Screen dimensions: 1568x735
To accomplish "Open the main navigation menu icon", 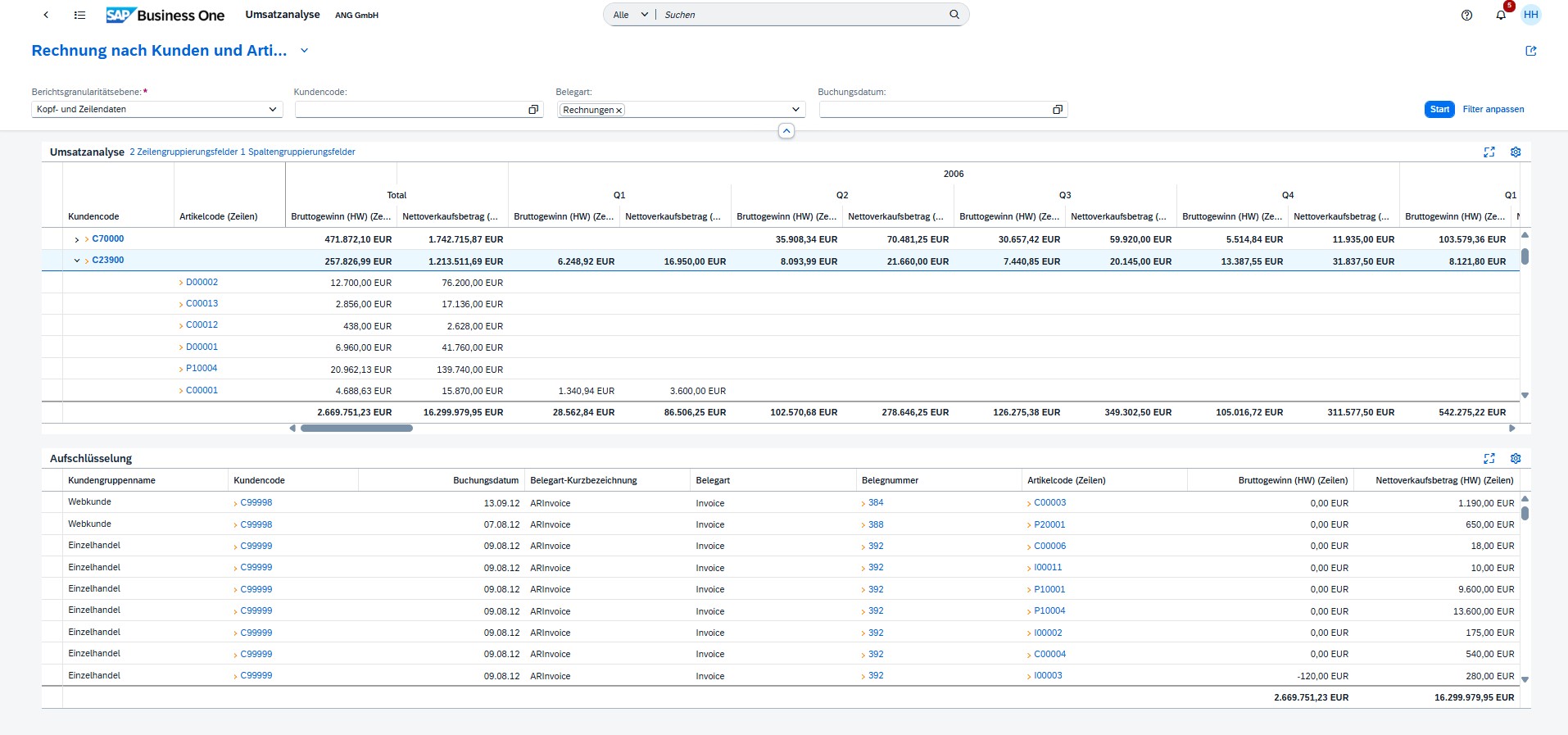I will click(x=79, y=15).
